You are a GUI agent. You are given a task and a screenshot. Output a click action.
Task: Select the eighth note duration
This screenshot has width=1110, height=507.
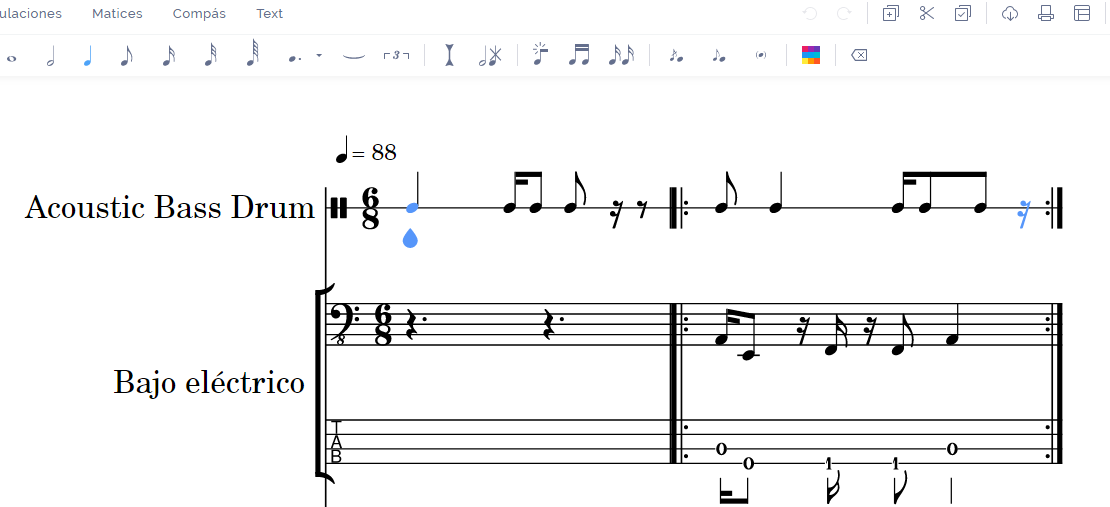126,56
